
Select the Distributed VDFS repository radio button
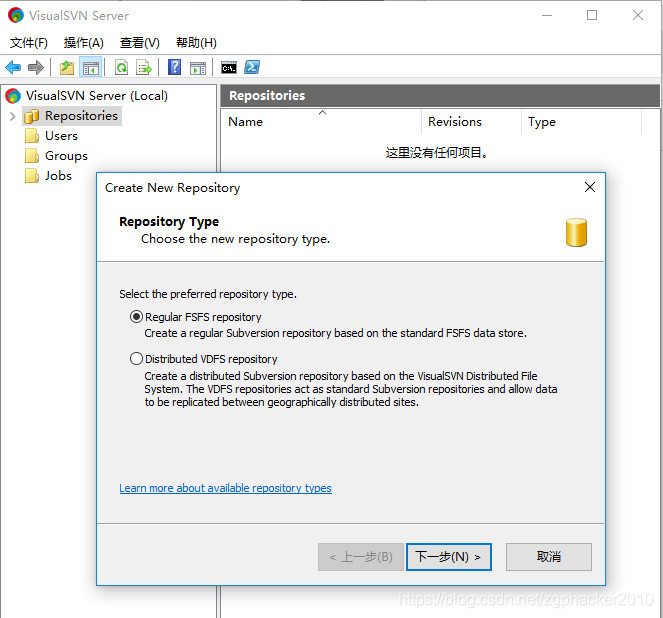click(136, 358)
